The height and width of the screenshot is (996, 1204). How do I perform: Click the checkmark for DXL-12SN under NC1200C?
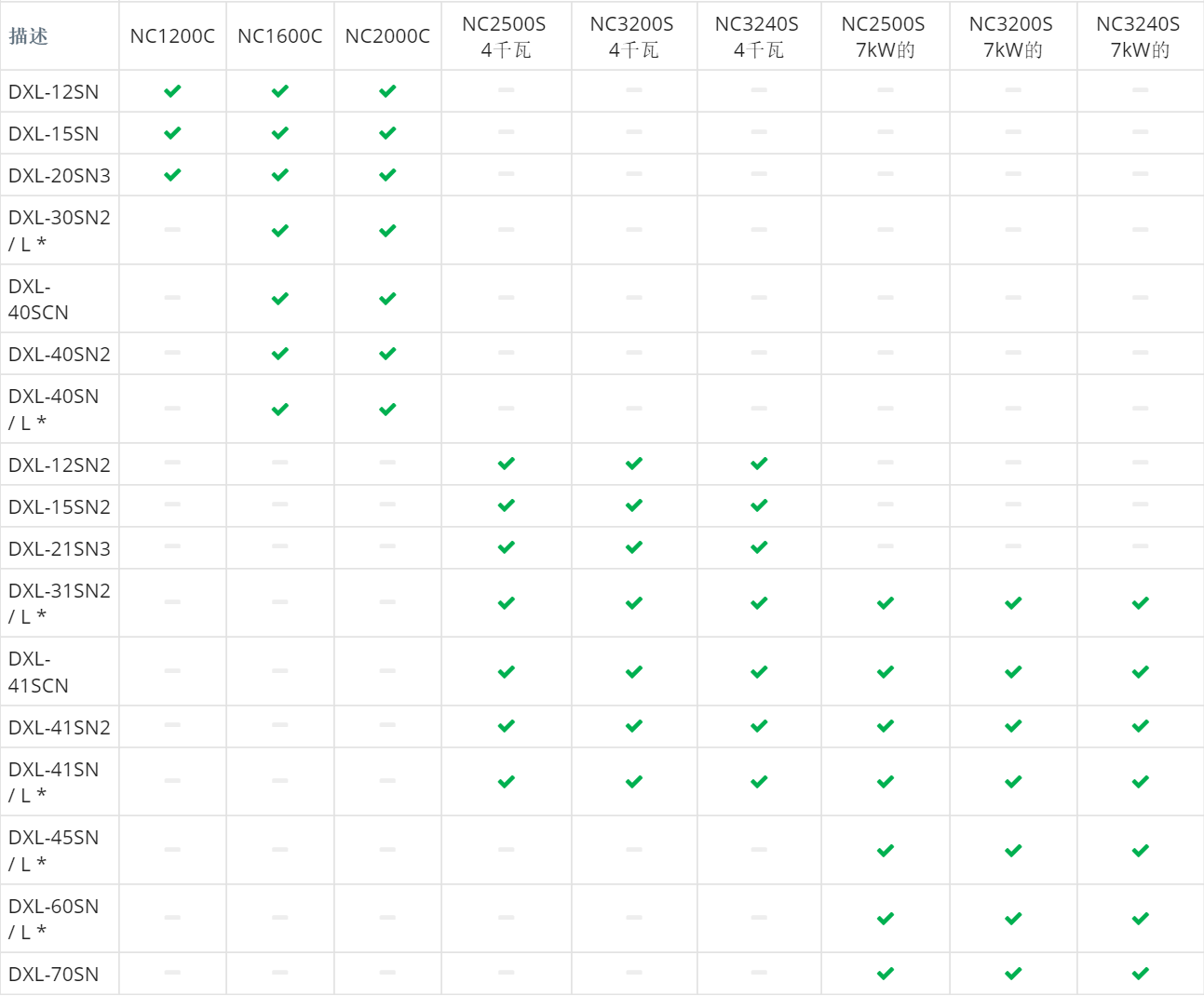(x=172, y=91)
